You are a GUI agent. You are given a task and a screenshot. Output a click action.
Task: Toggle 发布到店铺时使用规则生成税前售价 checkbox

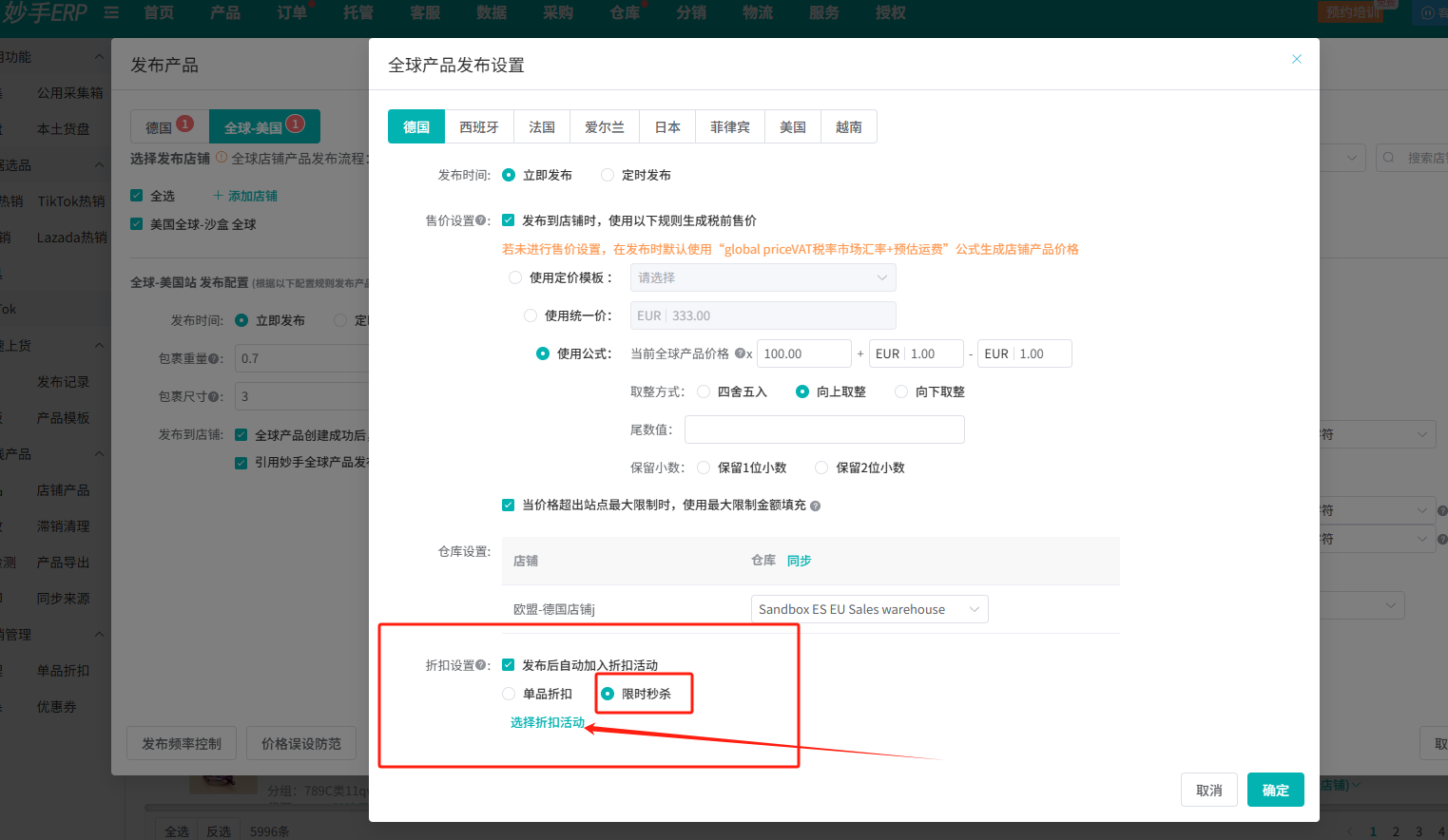click(x=508, y=220)
